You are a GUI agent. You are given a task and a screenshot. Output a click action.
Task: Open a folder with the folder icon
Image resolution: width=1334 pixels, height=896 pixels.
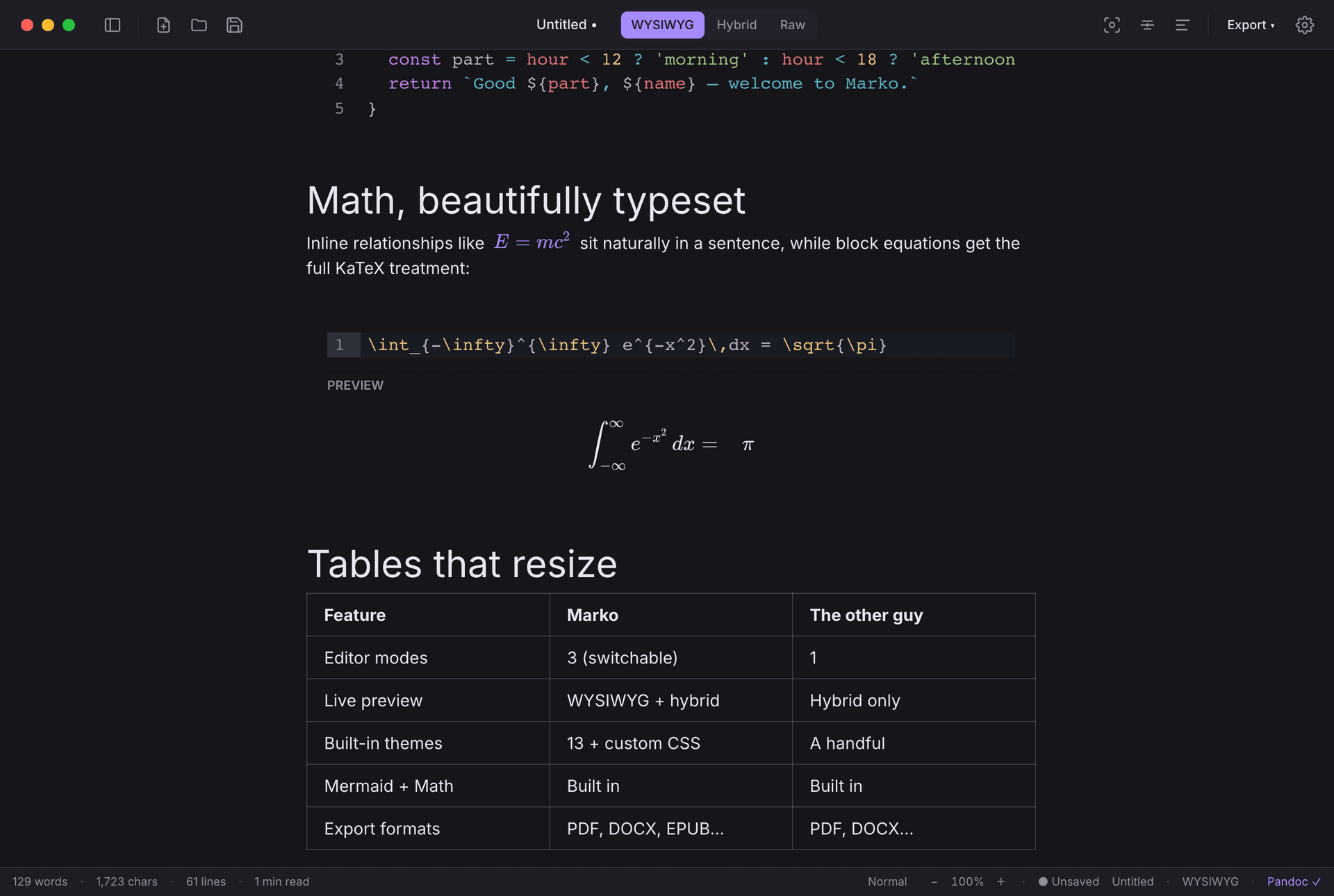click(x=199, y=25)
